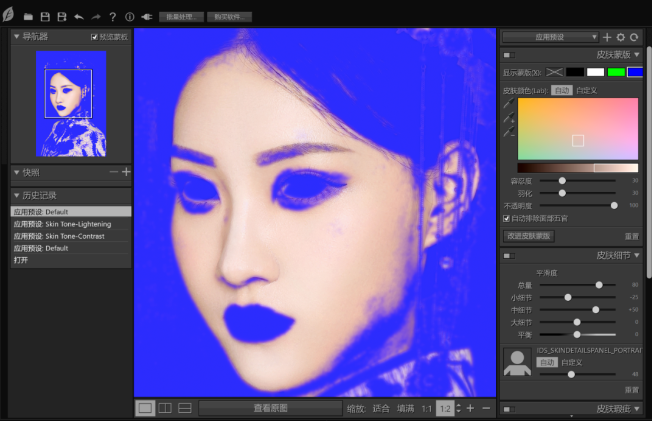Open help with the question mark icon

pos(113,17)
